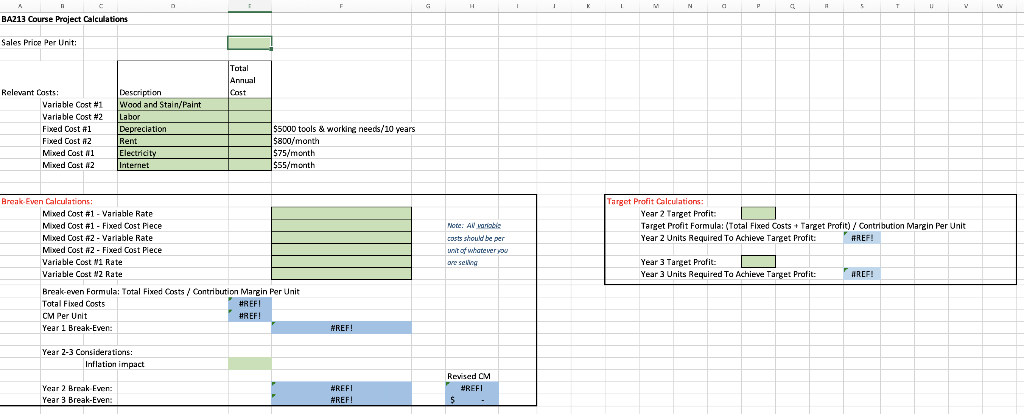
Task: Select the annual cost cell beside Labor
Action: click(x=249, y=117)
